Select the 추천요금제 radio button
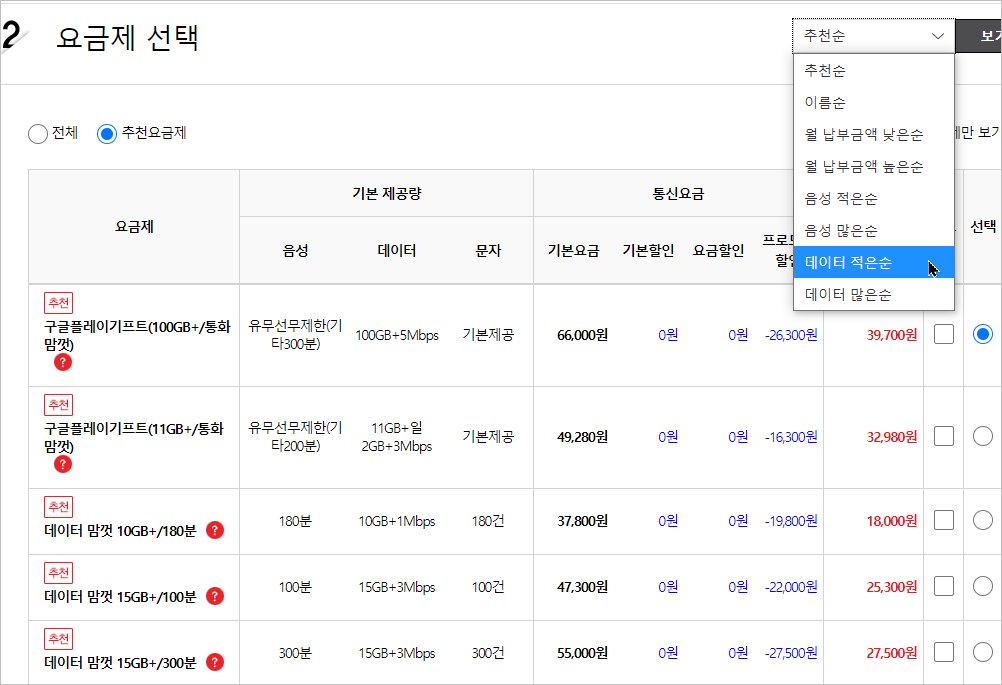 tap(107, 133)
